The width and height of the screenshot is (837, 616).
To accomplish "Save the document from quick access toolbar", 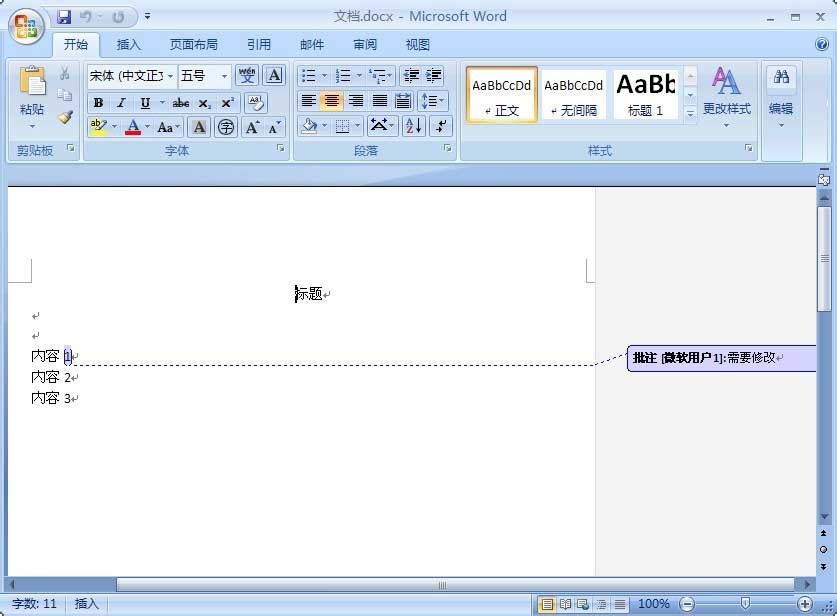I will (x=65, y=17).
